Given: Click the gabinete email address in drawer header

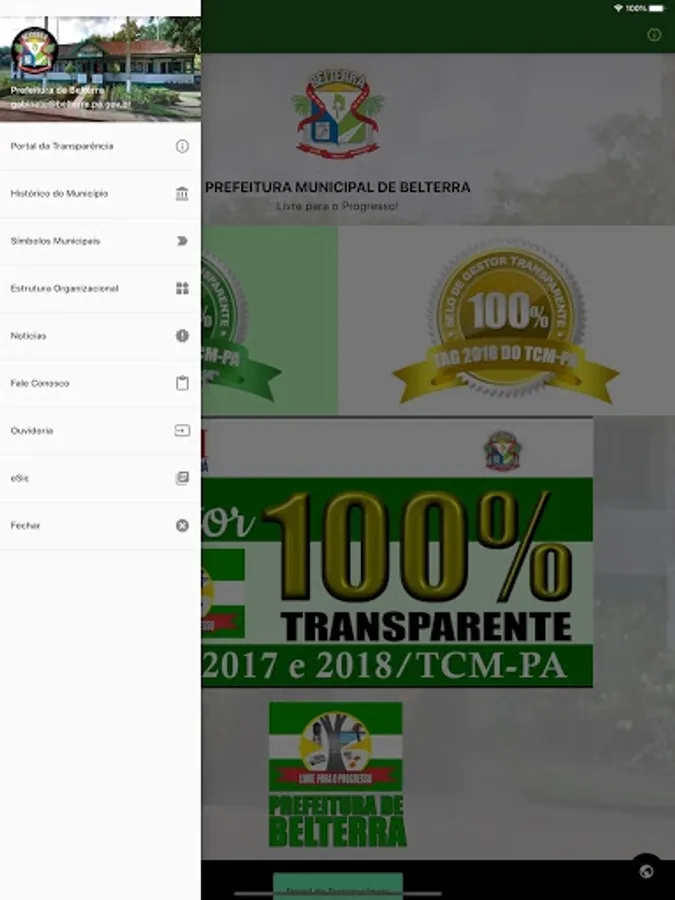Looking at the screenshot, I should (x=71, y=104).
